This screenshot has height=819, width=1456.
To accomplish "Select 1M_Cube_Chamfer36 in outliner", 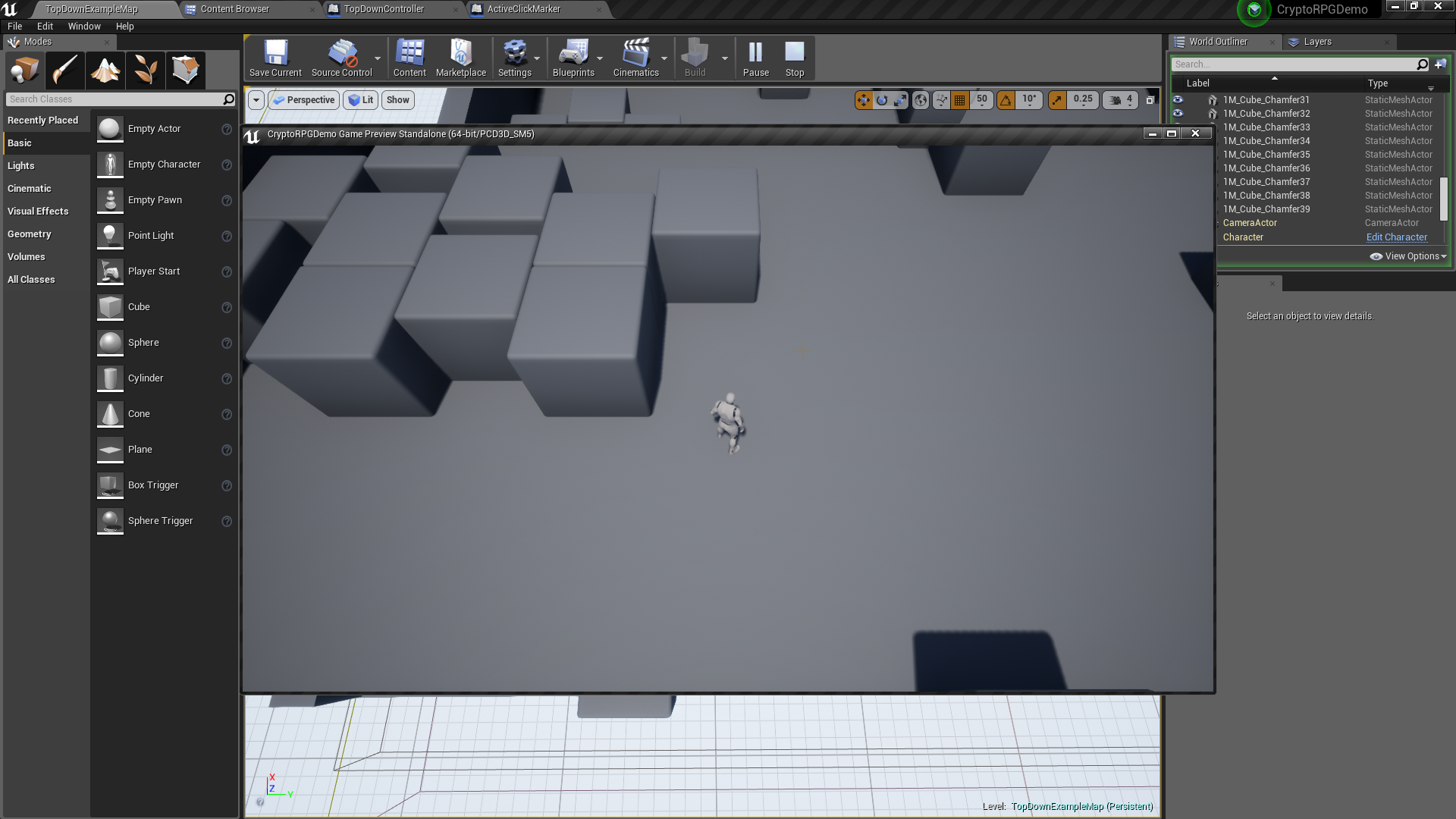I will click(1266, 168).
